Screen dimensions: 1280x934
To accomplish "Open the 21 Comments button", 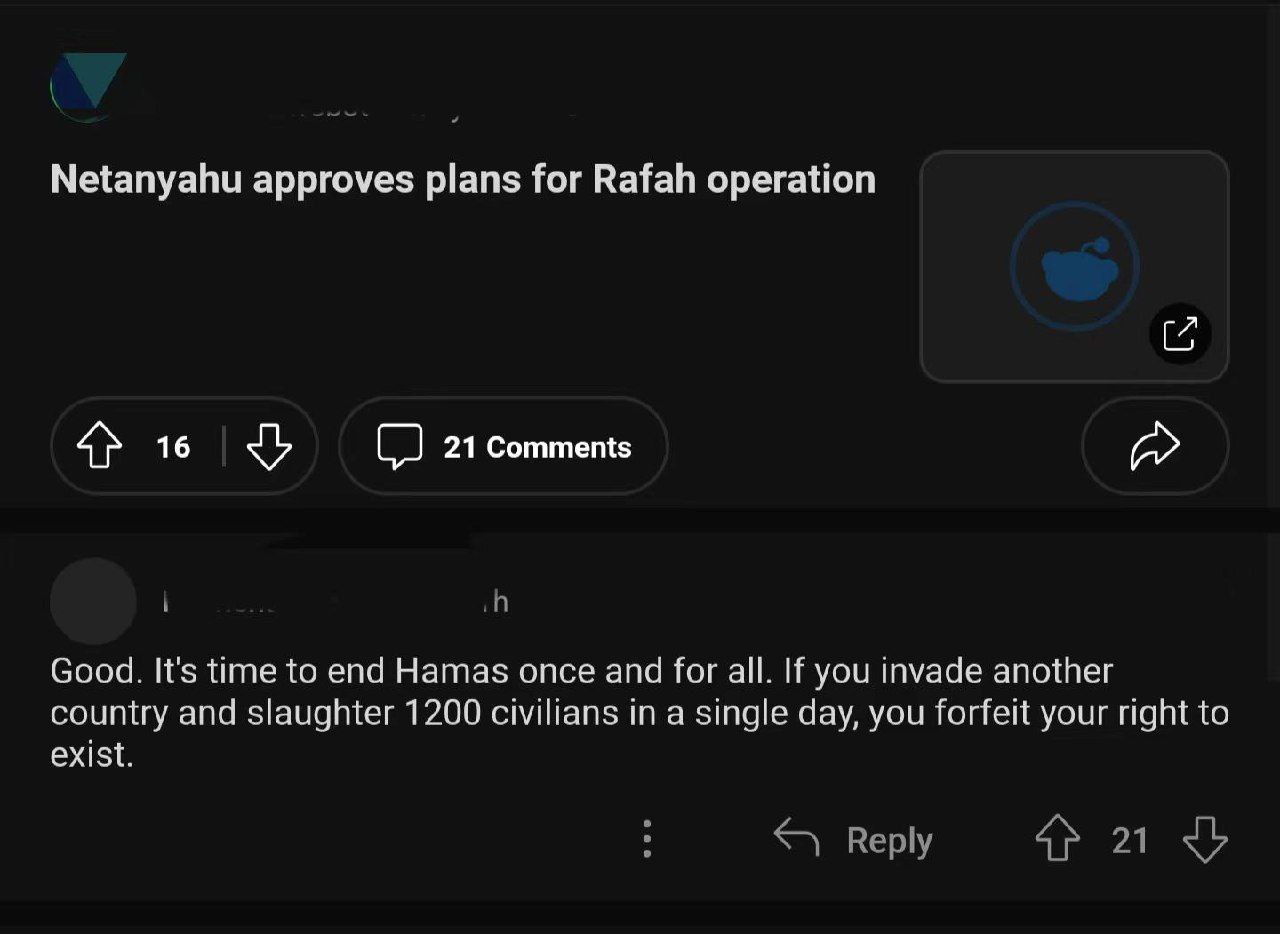I will point(503,446).
